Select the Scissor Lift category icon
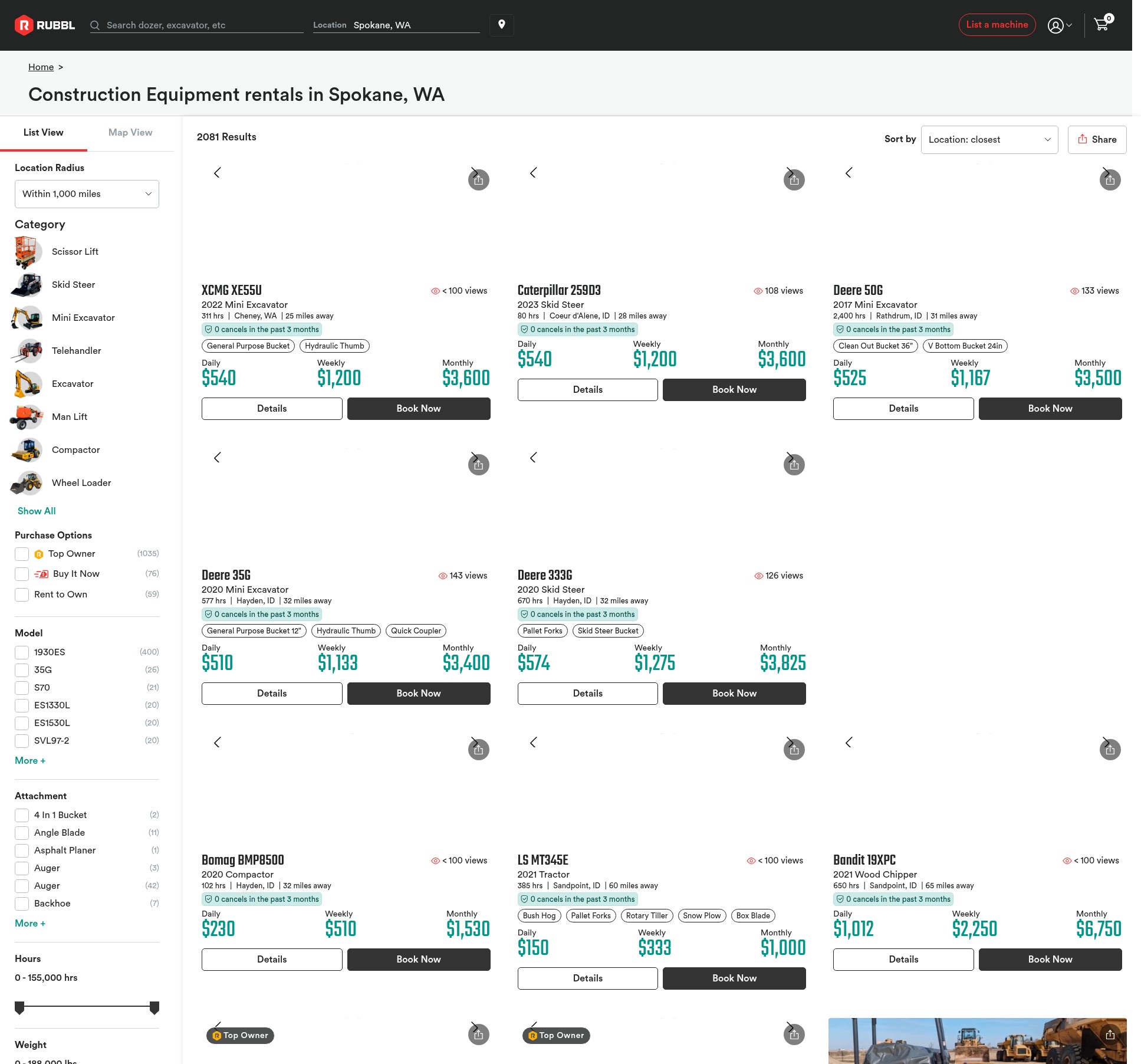This screenshot has width=1141, height=1064. [26, 252]
